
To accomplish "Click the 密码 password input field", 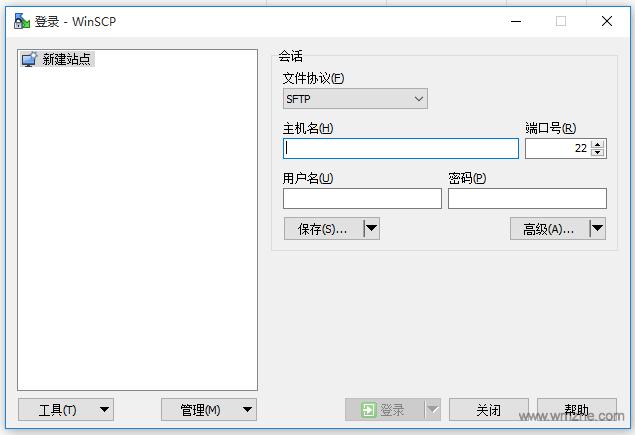I will (527, 198).
